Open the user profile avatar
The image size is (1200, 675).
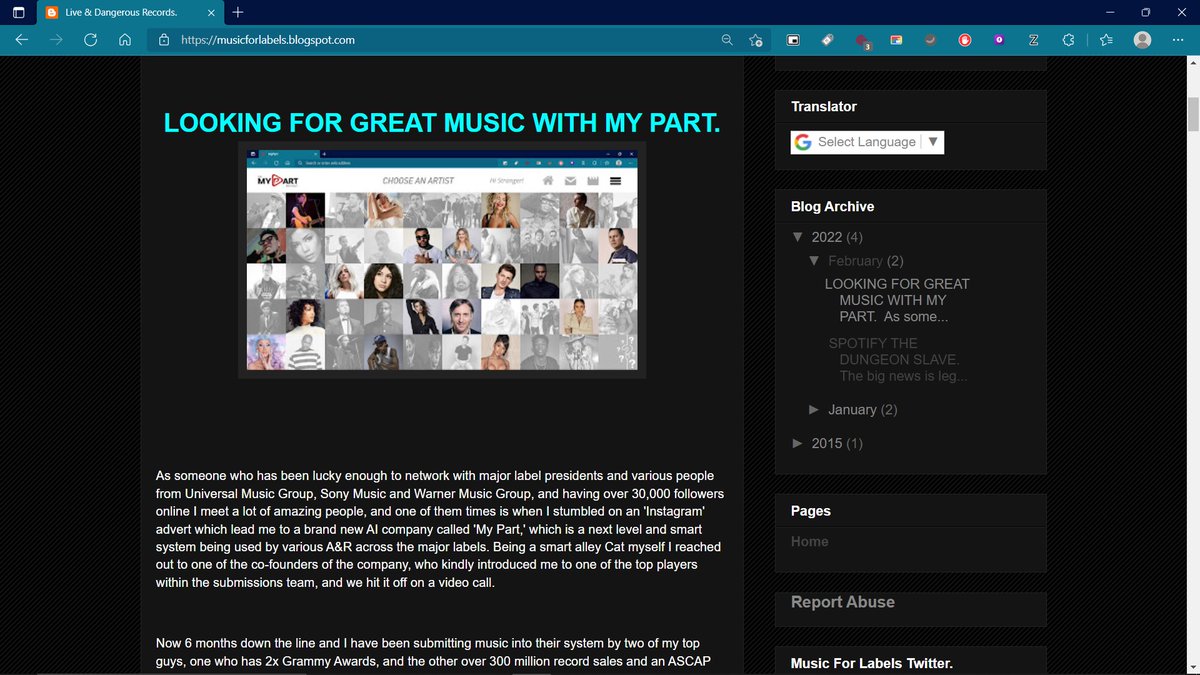1143,40
